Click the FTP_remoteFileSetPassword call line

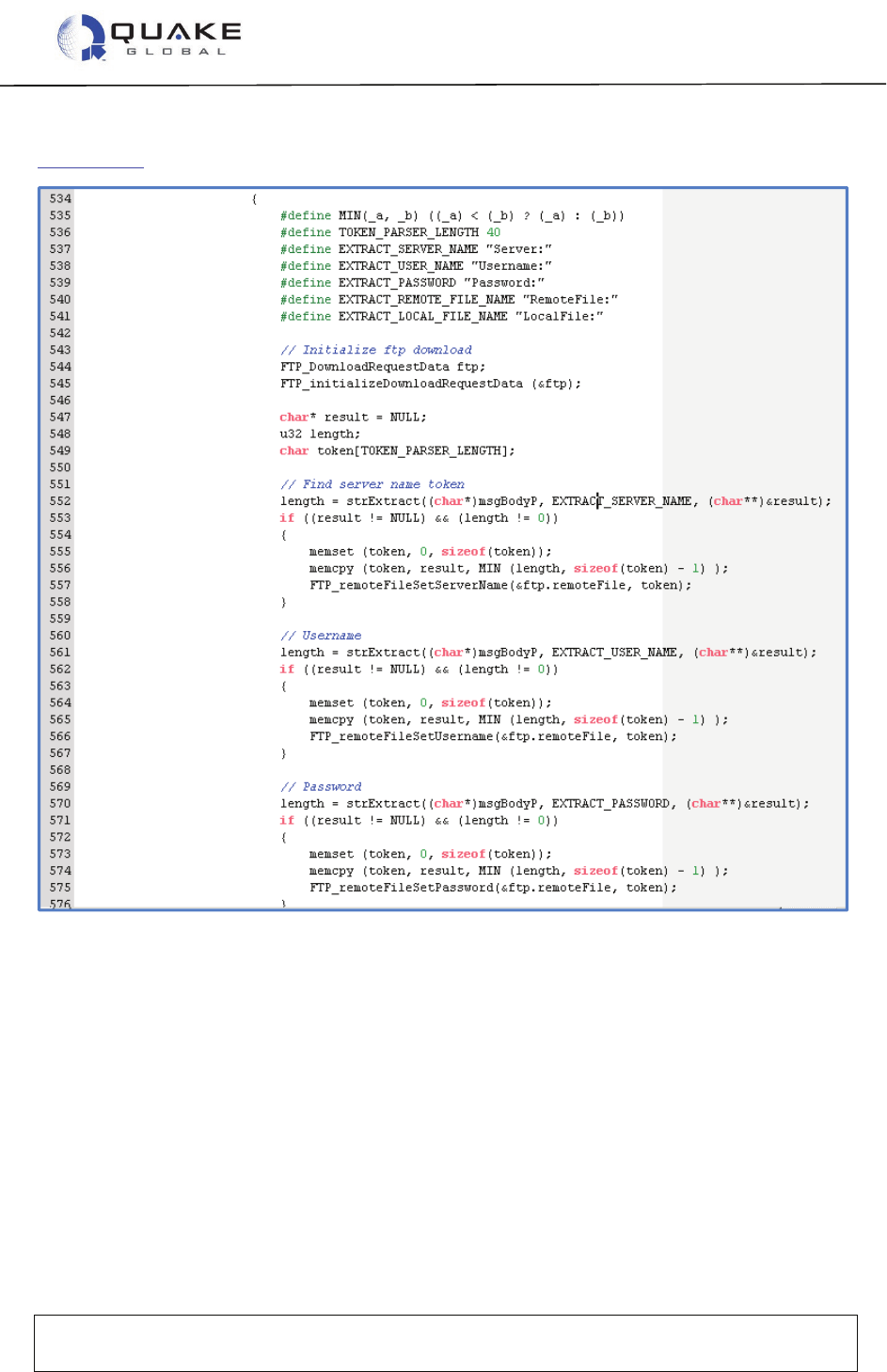493,888
